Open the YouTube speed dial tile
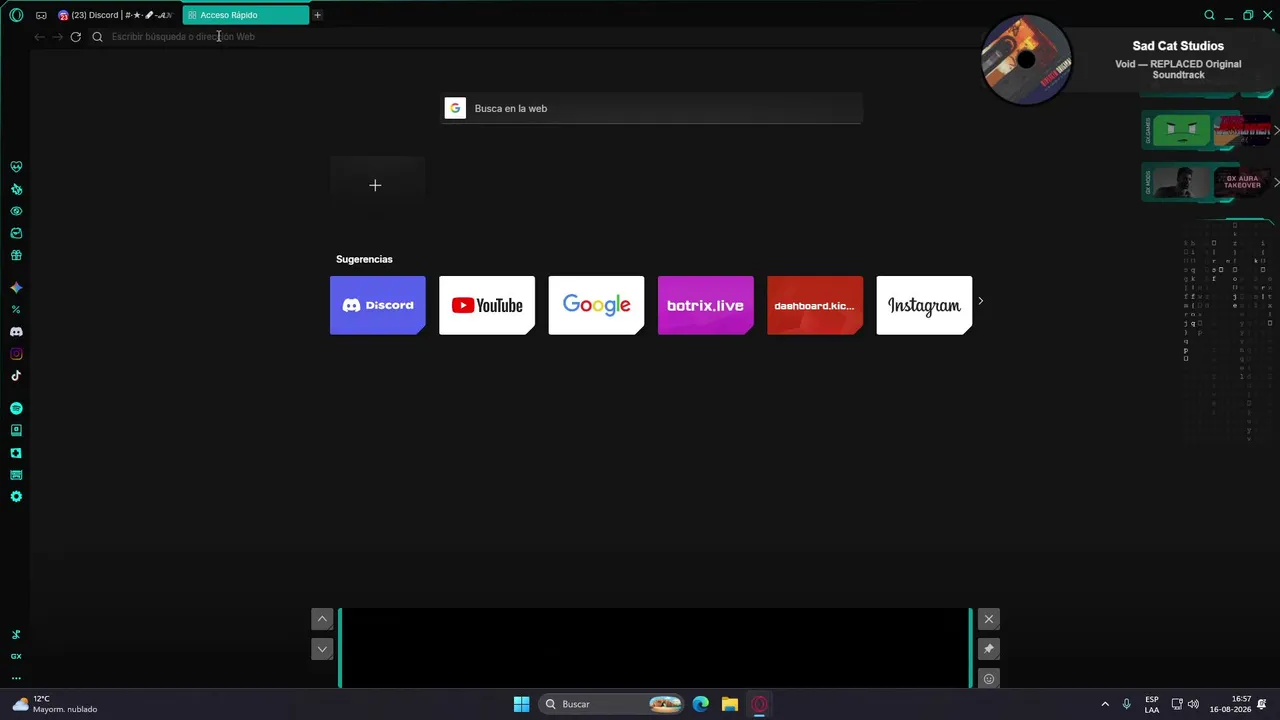This screenshot has height=720, width=1280. coord(487,305)
